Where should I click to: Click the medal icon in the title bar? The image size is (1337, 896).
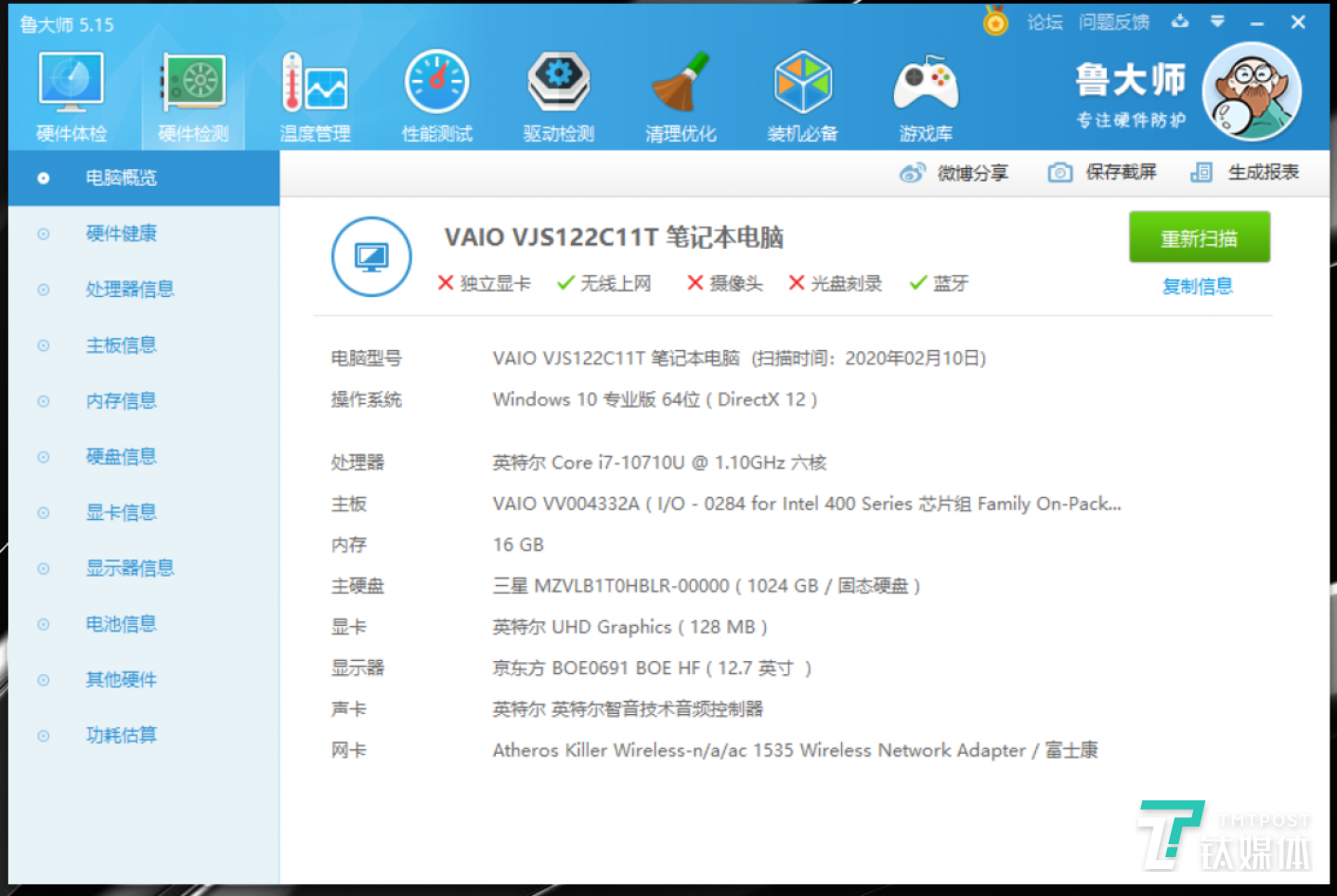pos(994,21)
